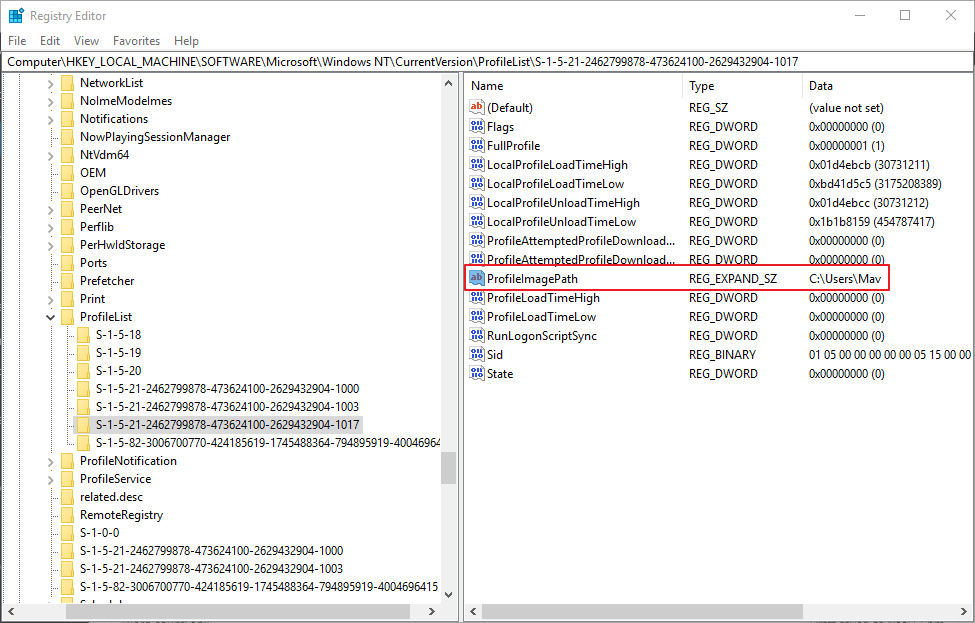Expand the Notifications key
The height and width of the screenshot is (623, 975).
[x=50, y=119]
